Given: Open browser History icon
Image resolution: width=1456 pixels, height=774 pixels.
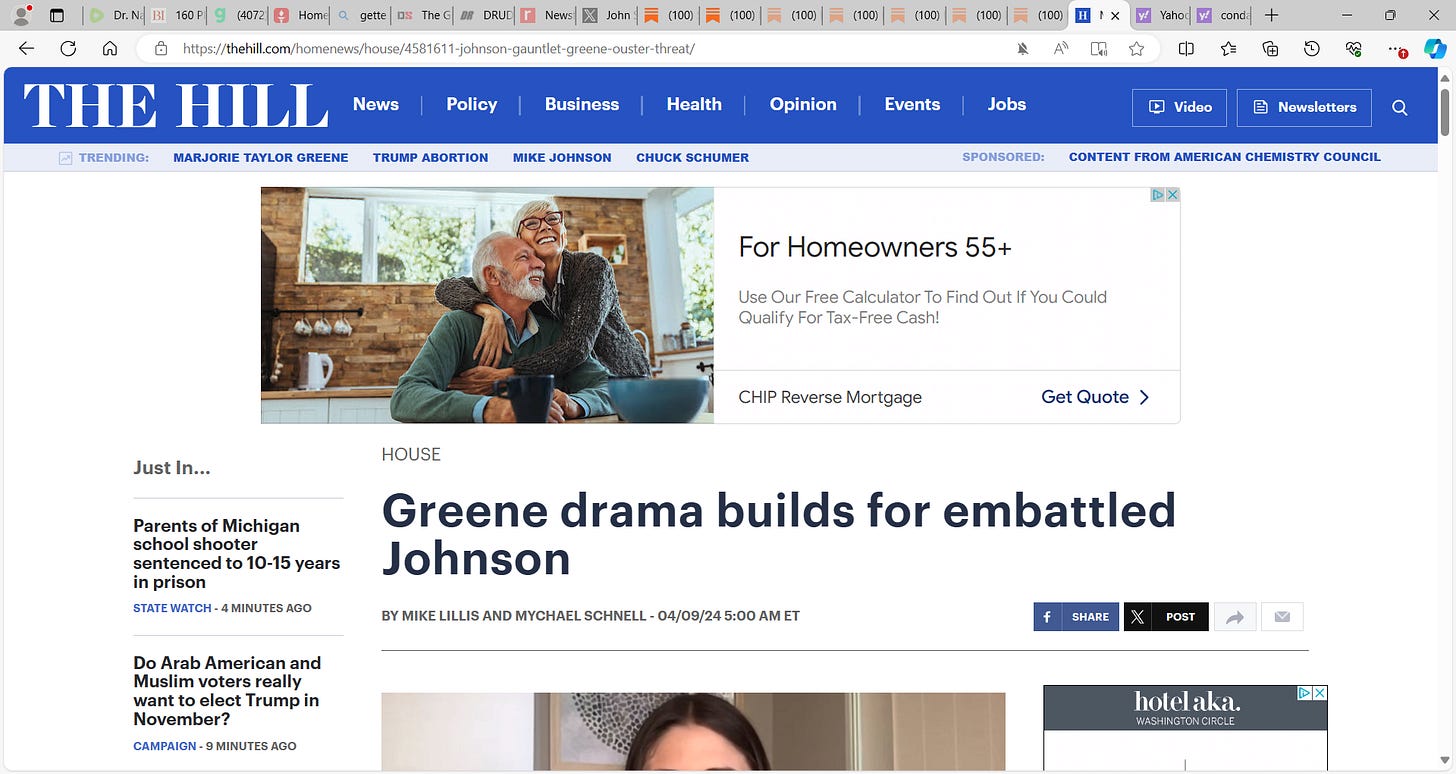Looking at the screenshot, I should [x=1312, y=48].
